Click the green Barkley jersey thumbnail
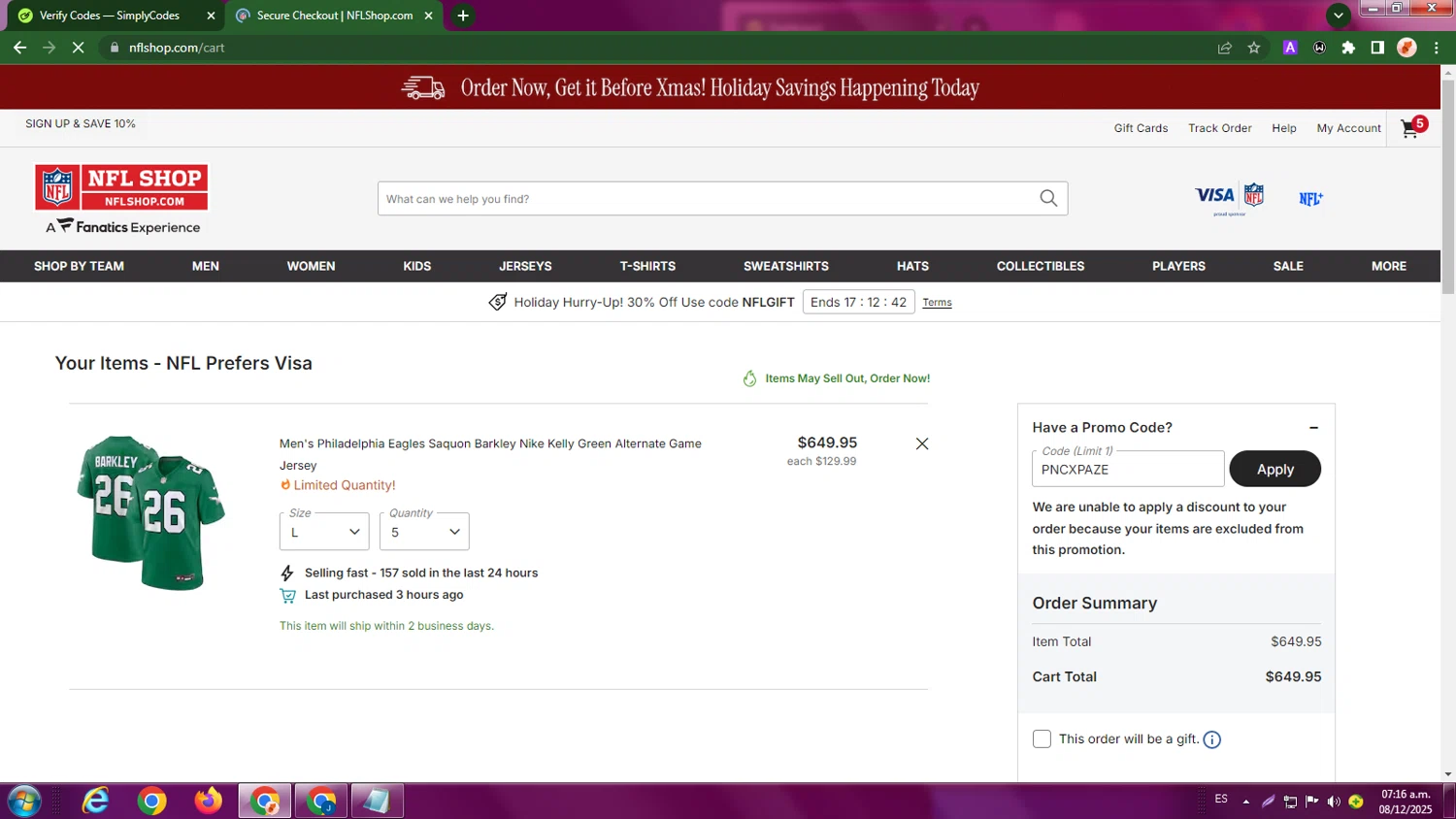1456x819 pixels. coord(150,511)
